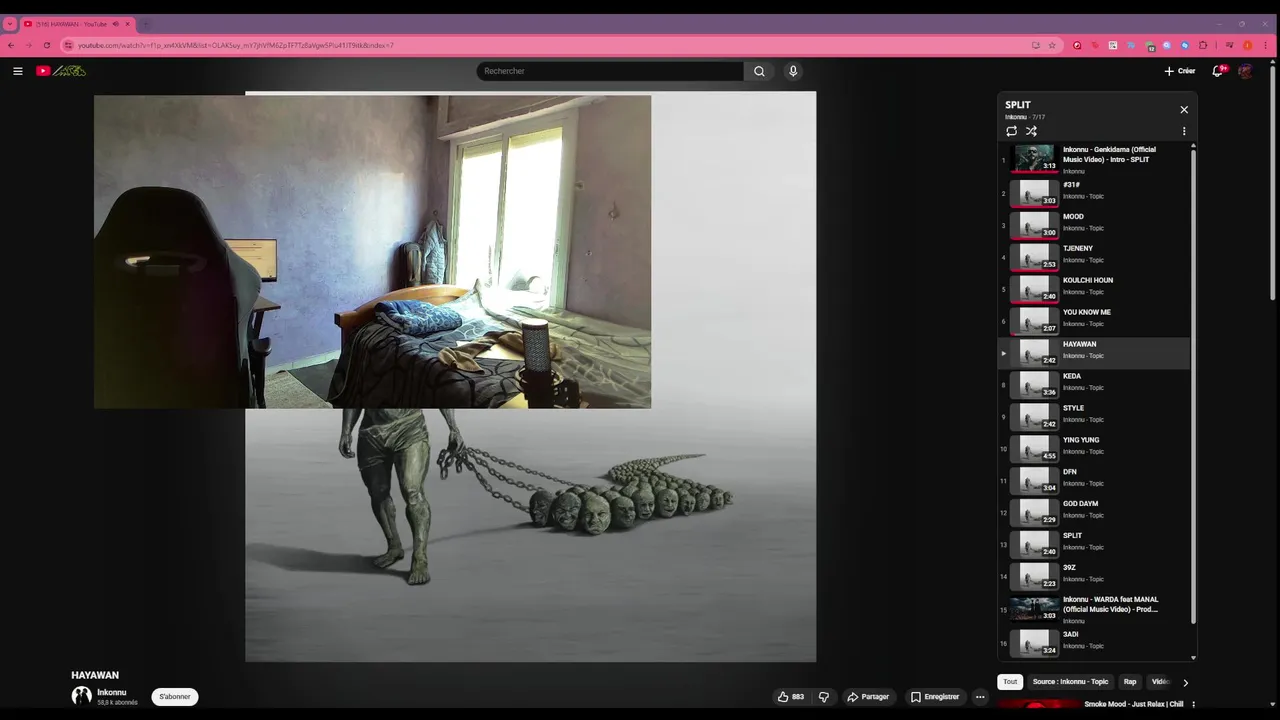Viewport: 1280px width, 720px height.
Task: Play the STYLE track
Action: click(x=1094, y=416)
